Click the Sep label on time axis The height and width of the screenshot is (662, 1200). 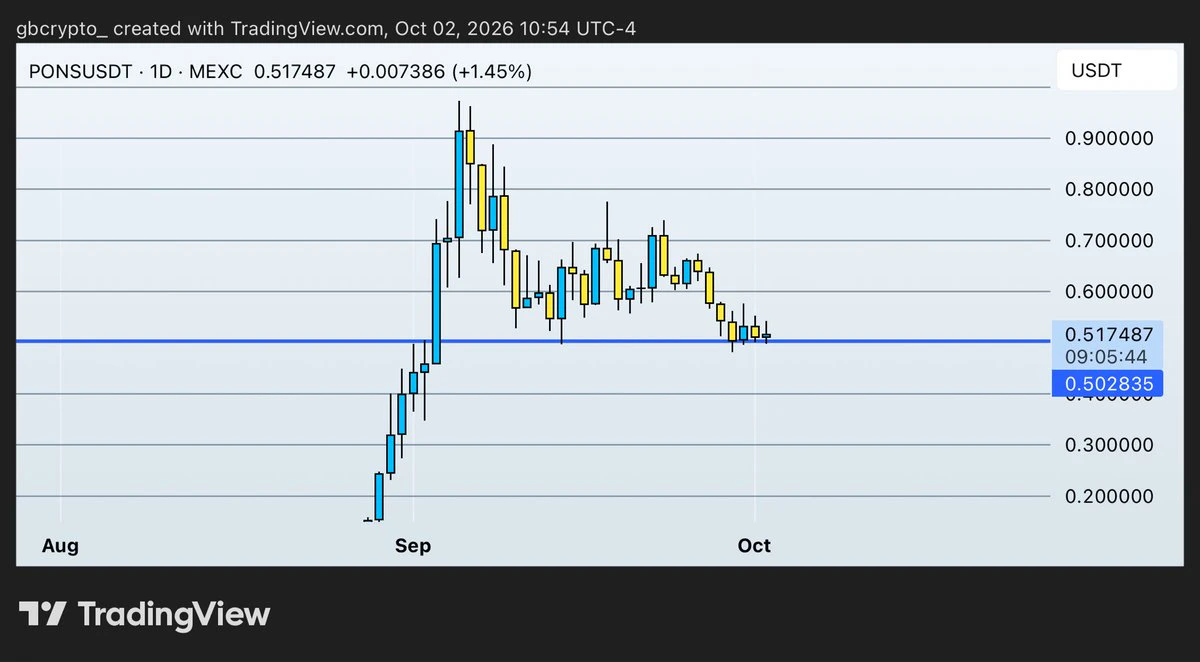(412, 546)
